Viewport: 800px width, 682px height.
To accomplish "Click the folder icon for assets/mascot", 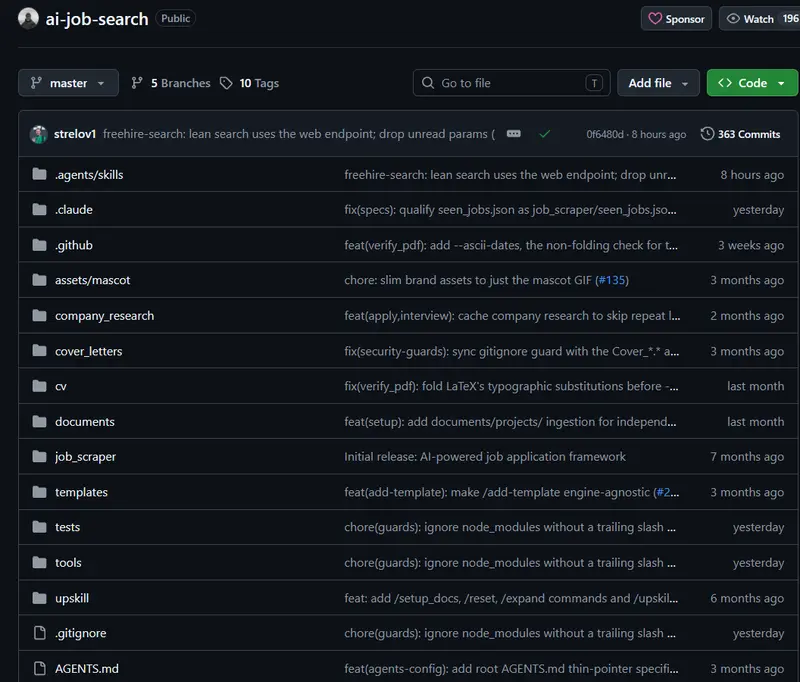I will click(39, 280).
